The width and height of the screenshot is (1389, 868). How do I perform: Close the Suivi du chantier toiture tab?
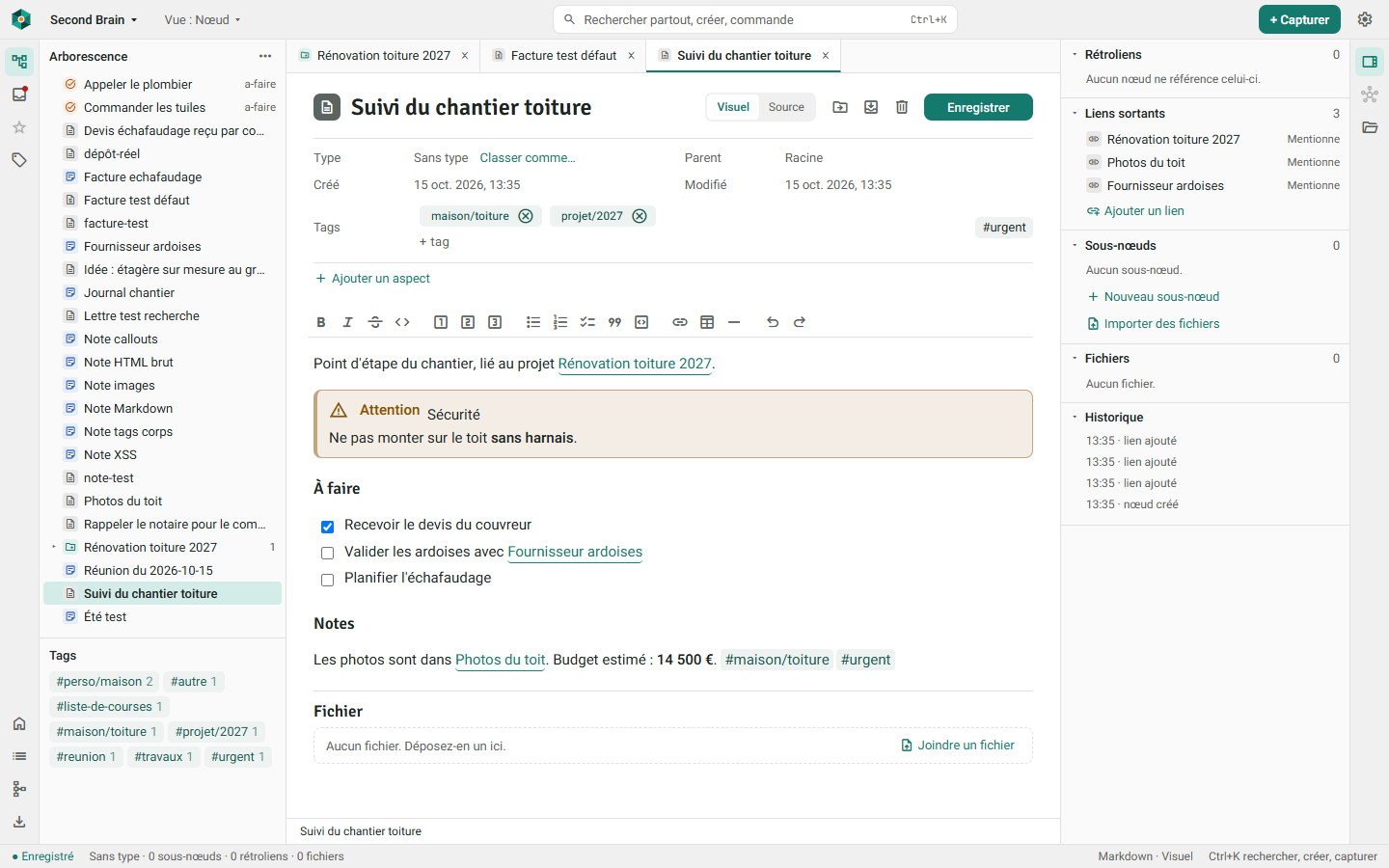coord(826,56)
